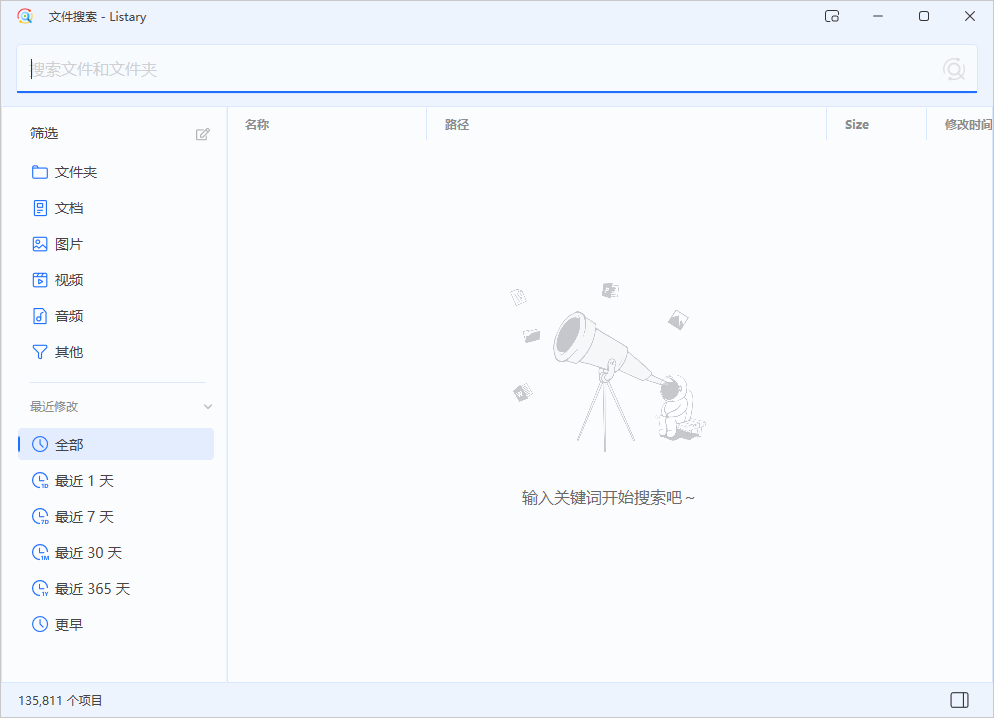The image size is (994, 718).
Task: Minimize the Listary window
Action: pyautogui.click(x=878, y=16)
